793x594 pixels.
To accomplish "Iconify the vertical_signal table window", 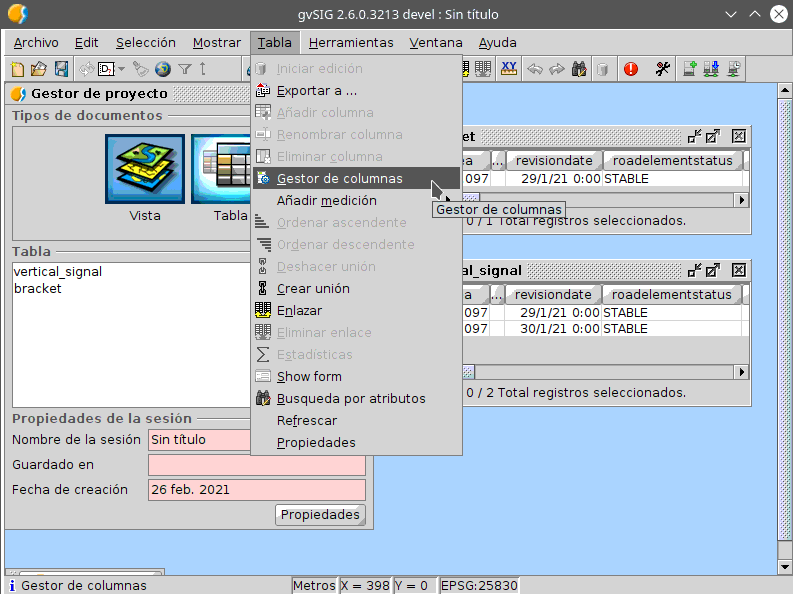I will pos(694,270).
